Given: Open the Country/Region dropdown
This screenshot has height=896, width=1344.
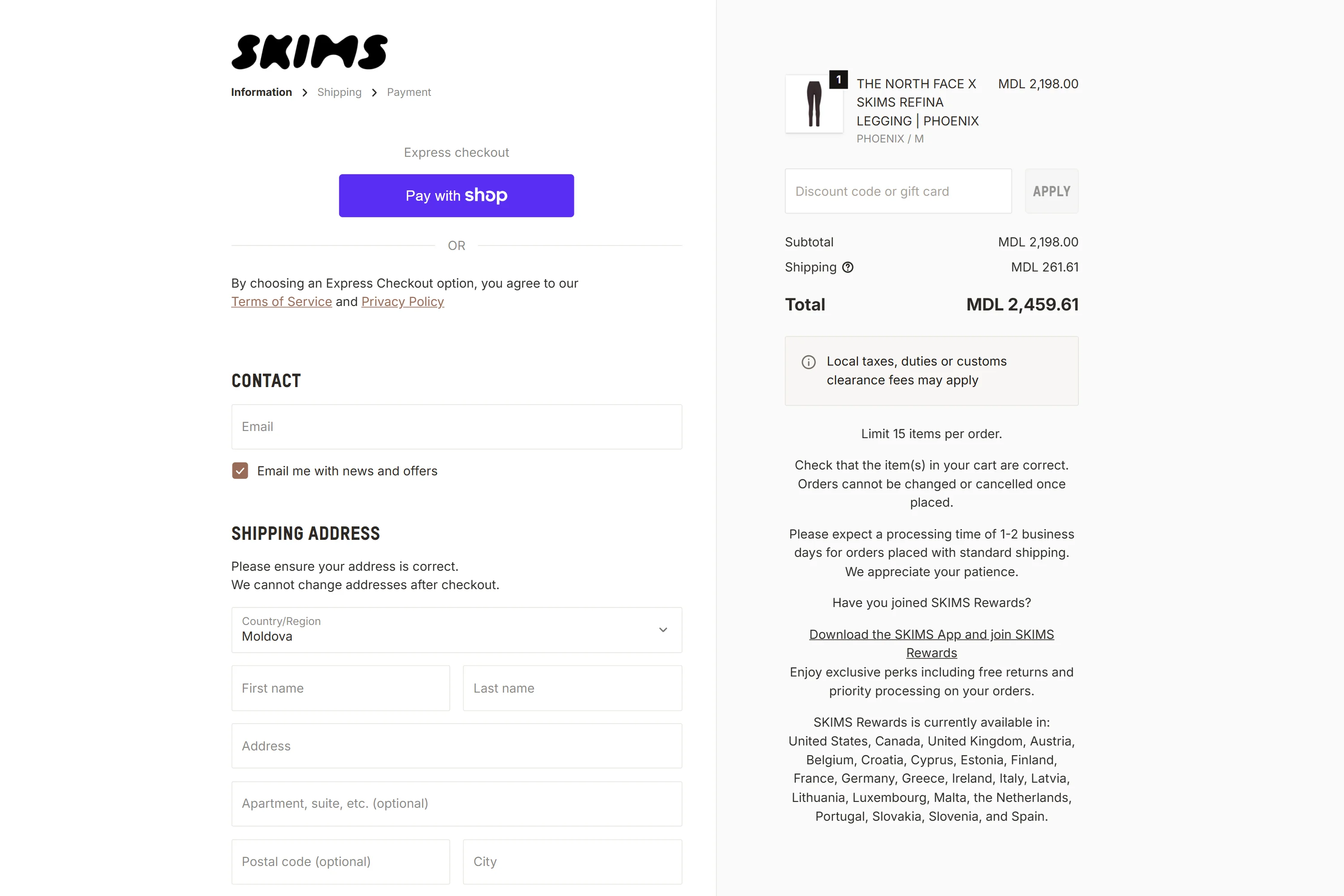Looking at the screenshot, I should tap(457, 630).
